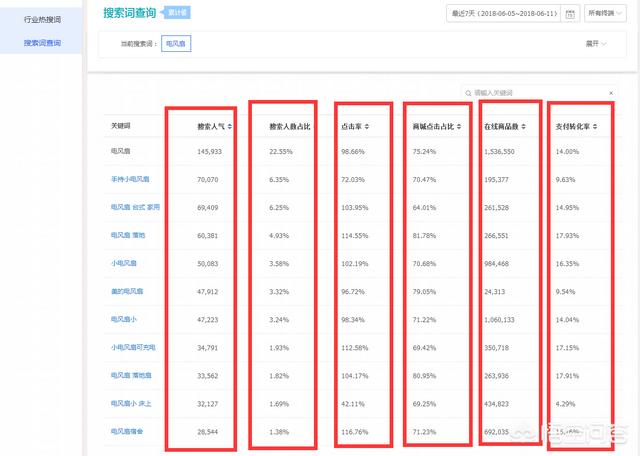Image resolution: width=640 pixels, height=456 pixels.
Task: Select the value 81.78%
Action: tap(424, 236)
